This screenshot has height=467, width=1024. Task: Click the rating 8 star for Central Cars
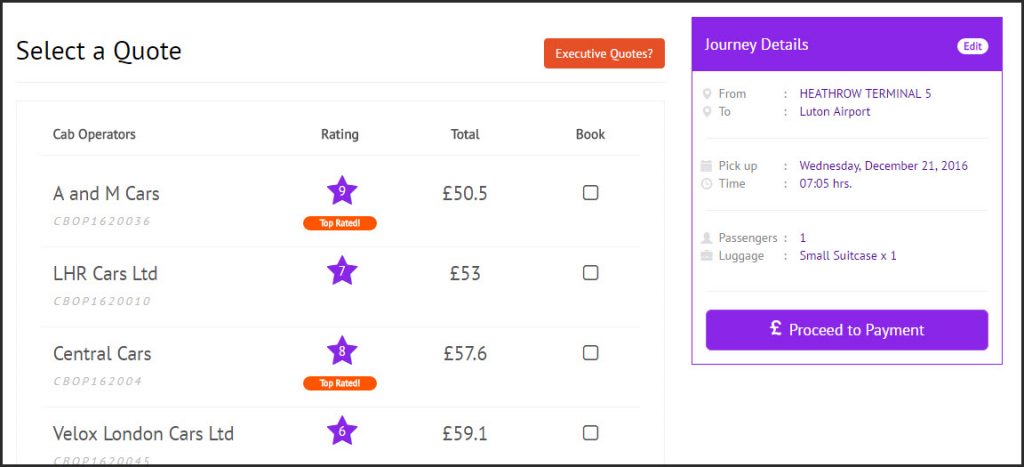(341, 350)
